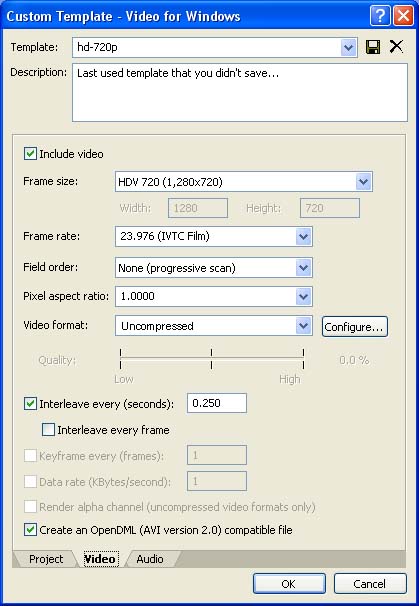Delete the template using the X icon
419x606 pixels.
[x=396, y=47]
